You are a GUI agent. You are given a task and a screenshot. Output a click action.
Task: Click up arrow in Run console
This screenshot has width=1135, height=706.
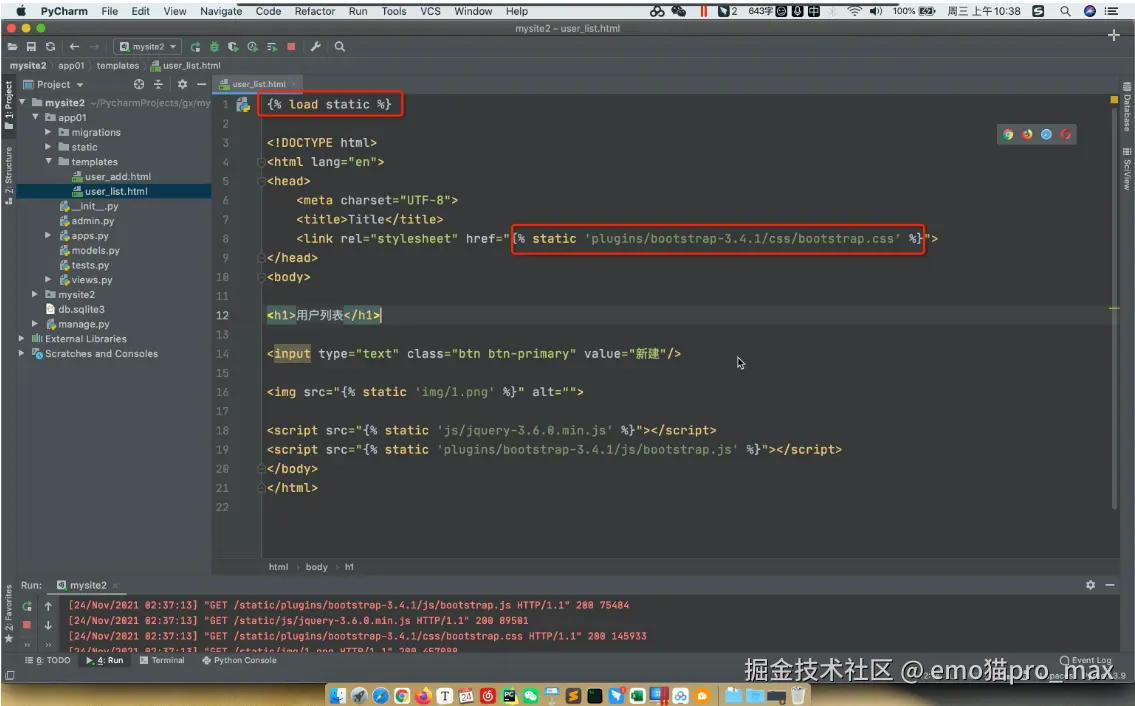48,606
